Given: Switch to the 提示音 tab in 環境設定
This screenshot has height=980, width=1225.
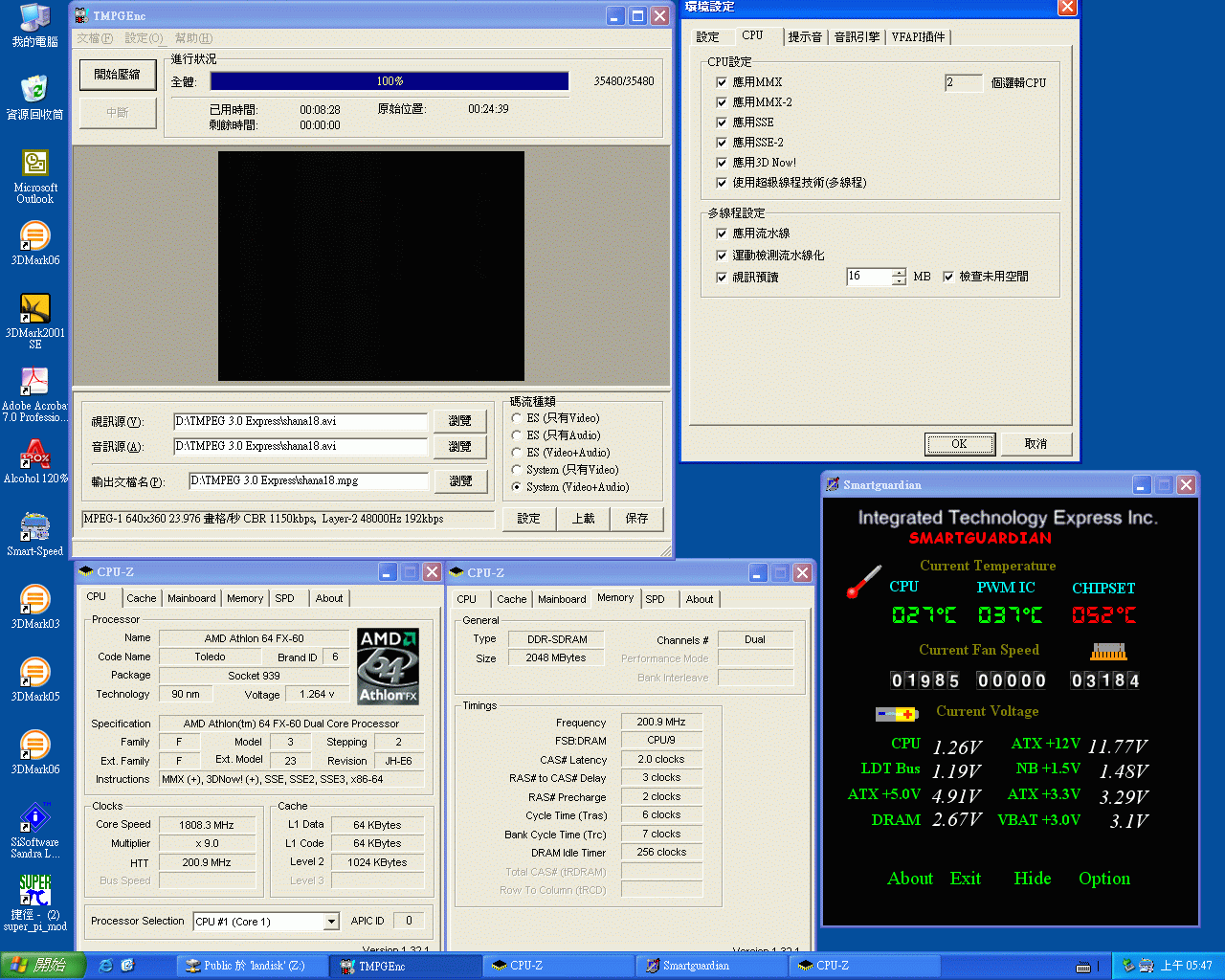Looking at the screenshot, I should coord(805,37).
